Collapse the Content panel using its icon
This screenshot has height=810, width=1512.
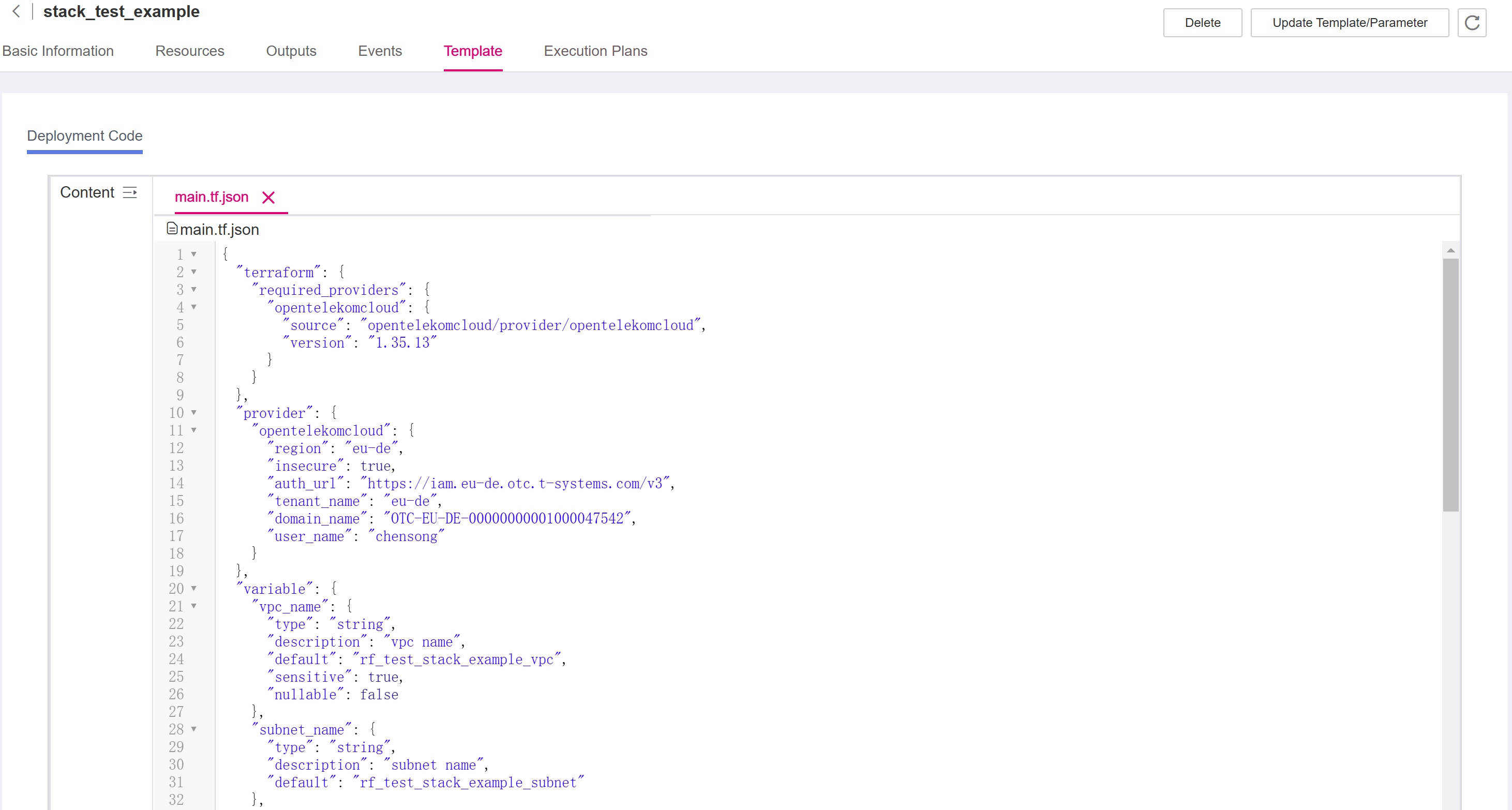130,192
